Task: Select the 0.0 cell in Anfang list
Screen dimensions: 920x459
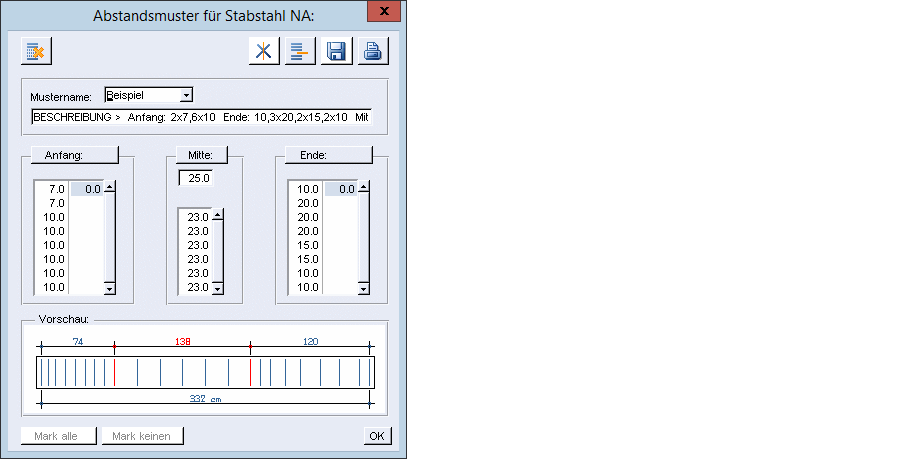Action: [x=87, y=189]
